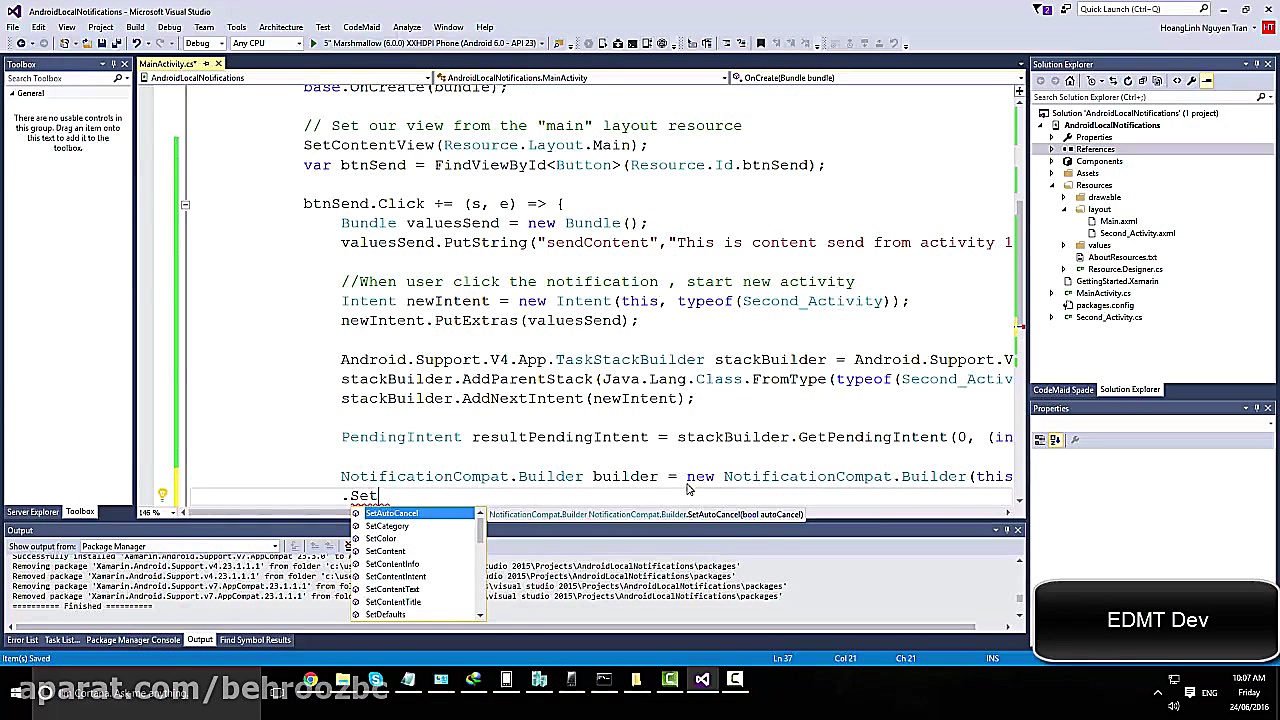
Task: Expand the MainActivity.cs node
Action: [x=1052, y=293]
